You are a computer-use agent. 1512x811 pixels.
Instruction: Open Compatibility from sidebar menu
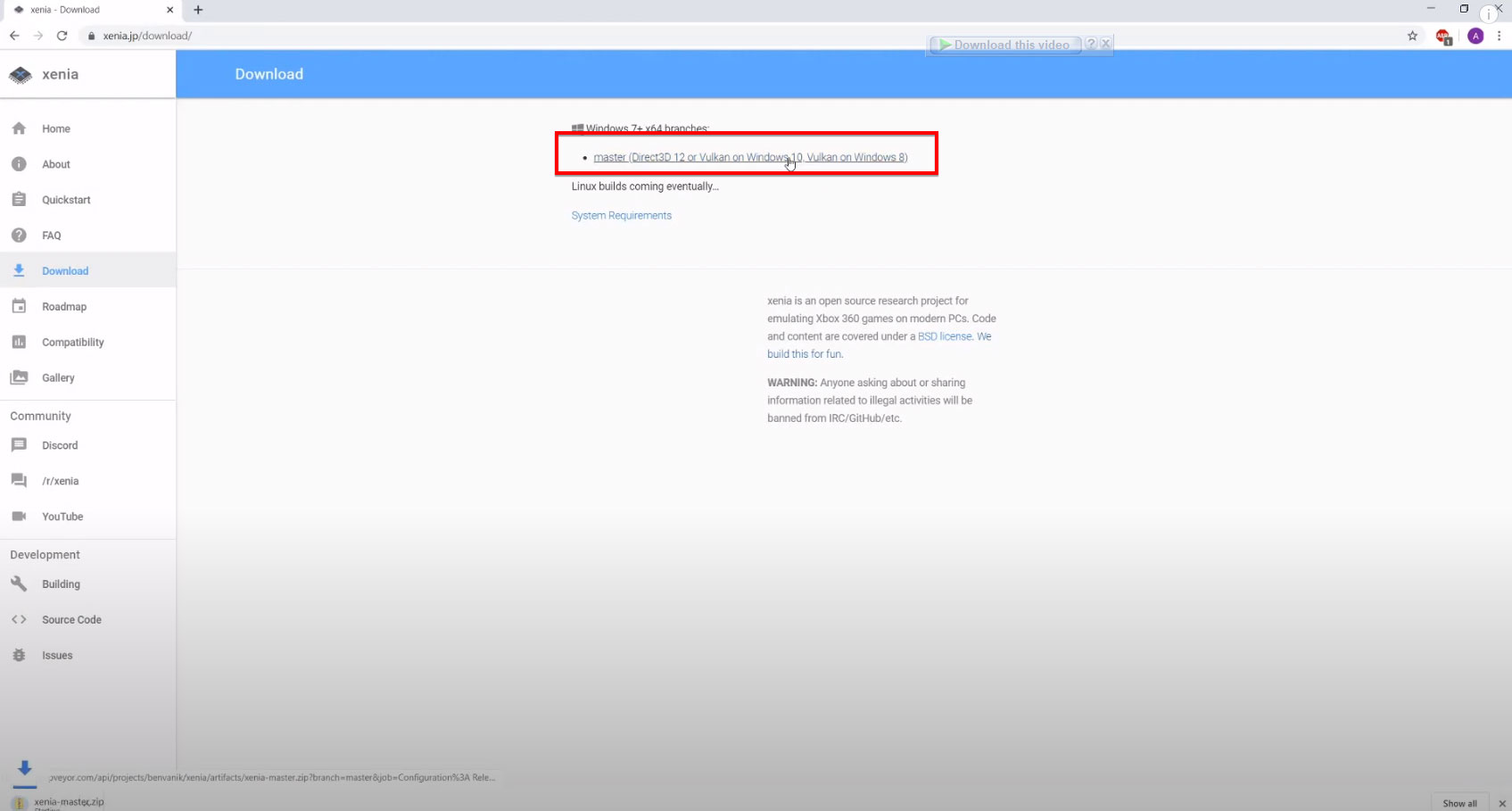73,343
